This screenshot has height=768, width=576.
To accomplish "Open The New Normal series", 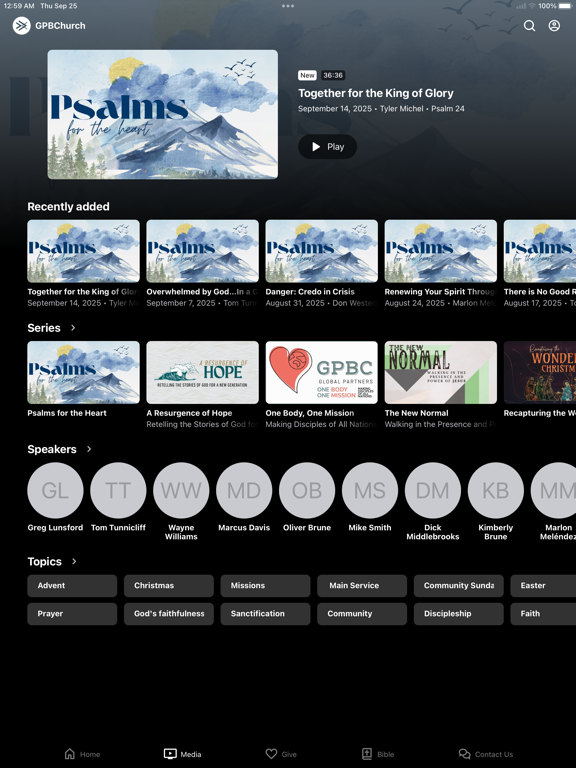I will click(440, 372).
